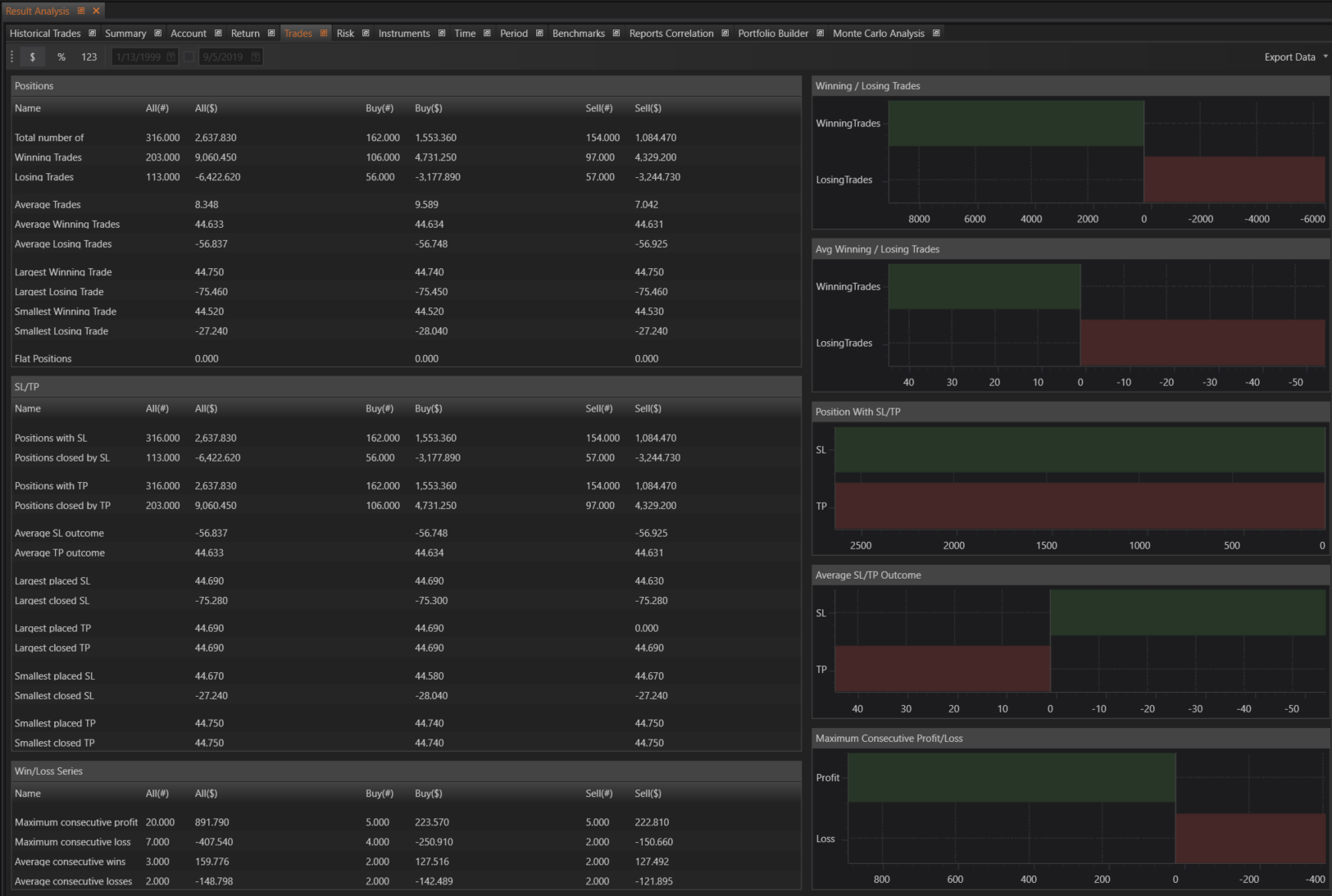Open the Reports Correlation tab
The width and height of the screenshot is (1332, 896).
(x=671, y=34)
